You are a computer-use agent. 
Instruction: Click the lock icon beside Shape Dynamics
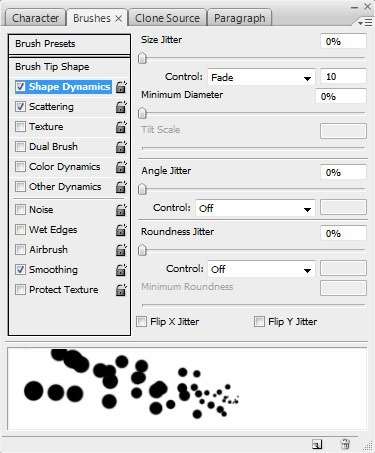point(121,87)
